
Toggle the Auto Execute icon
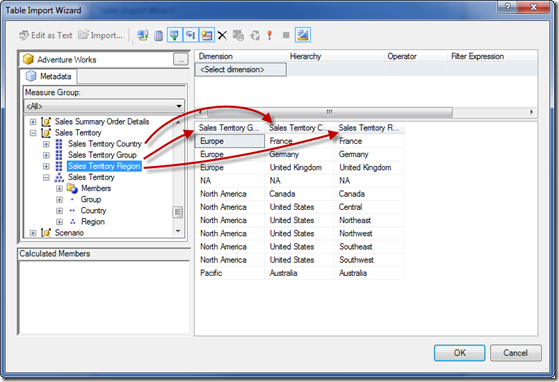coord(191,35)
